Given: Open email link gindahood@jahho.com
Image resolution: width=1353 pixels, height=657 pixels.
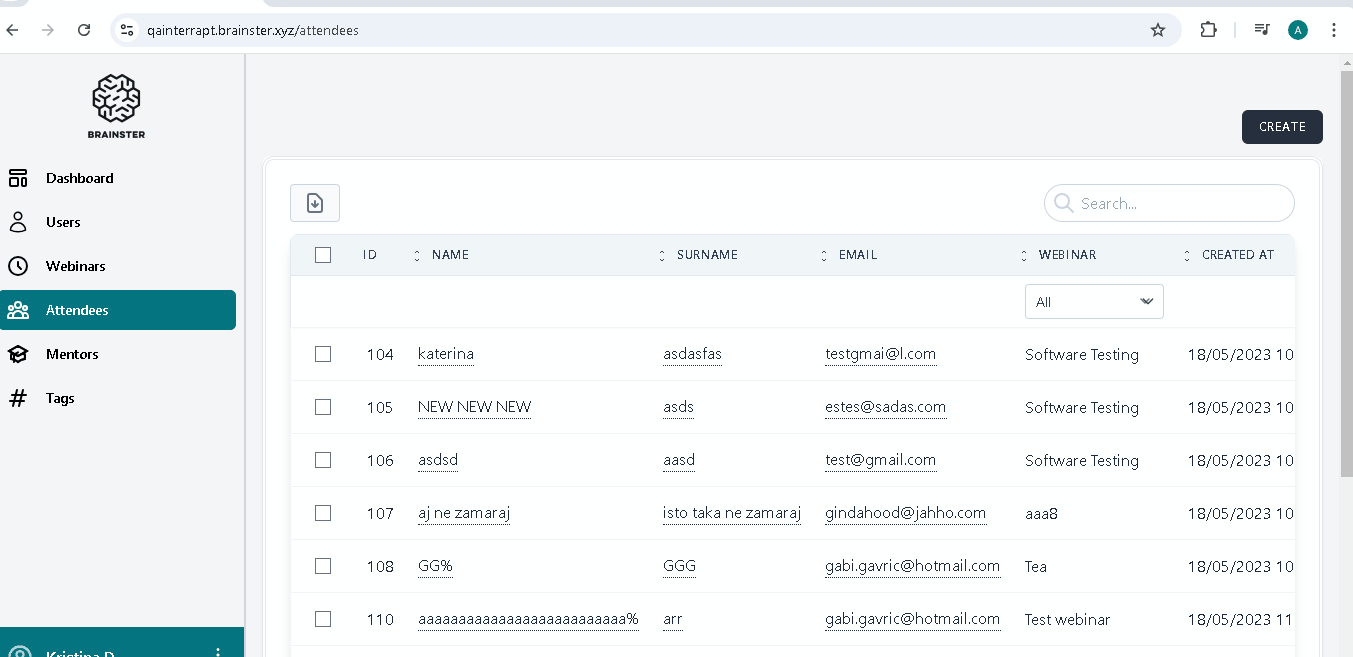Looking at the screenshot, I should point(905,513).
